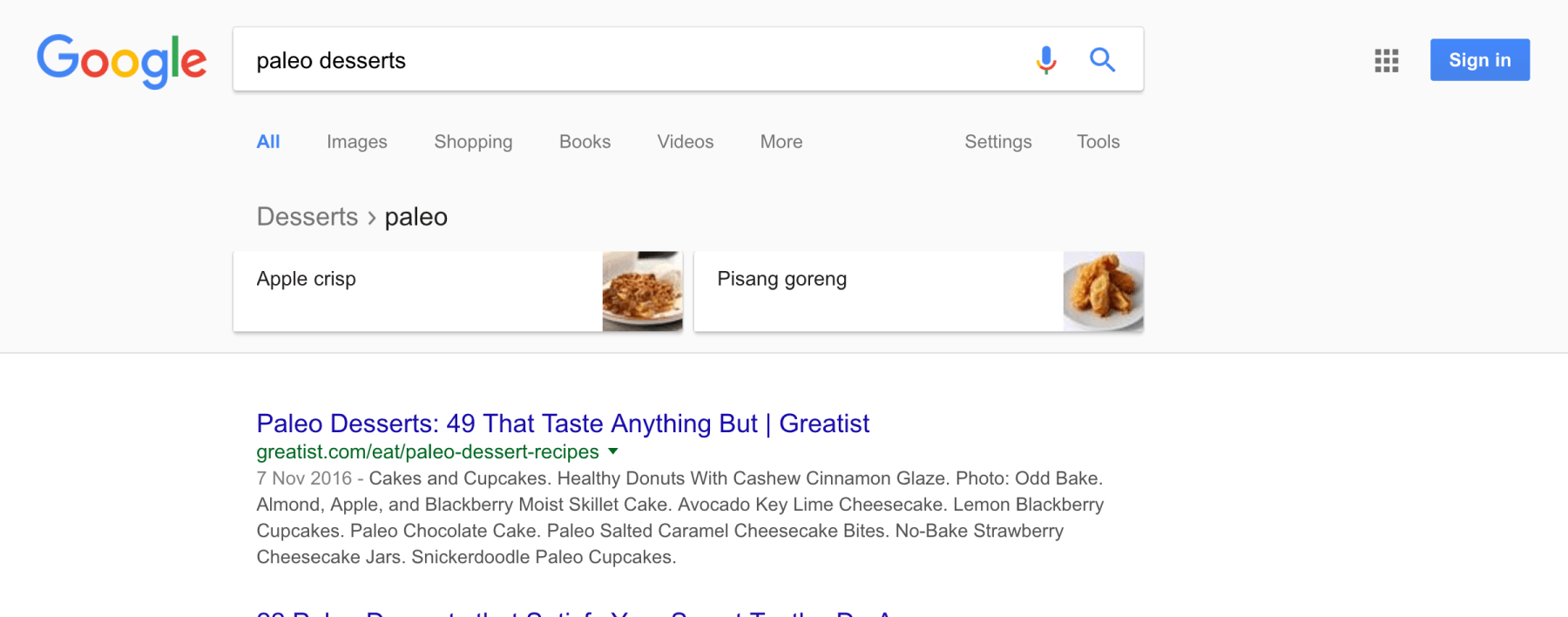The width and height of the screenshot is (1568, 617).
Task: Switch to the Videos tab
Action: pyautogui.click(x=685, y=141)
